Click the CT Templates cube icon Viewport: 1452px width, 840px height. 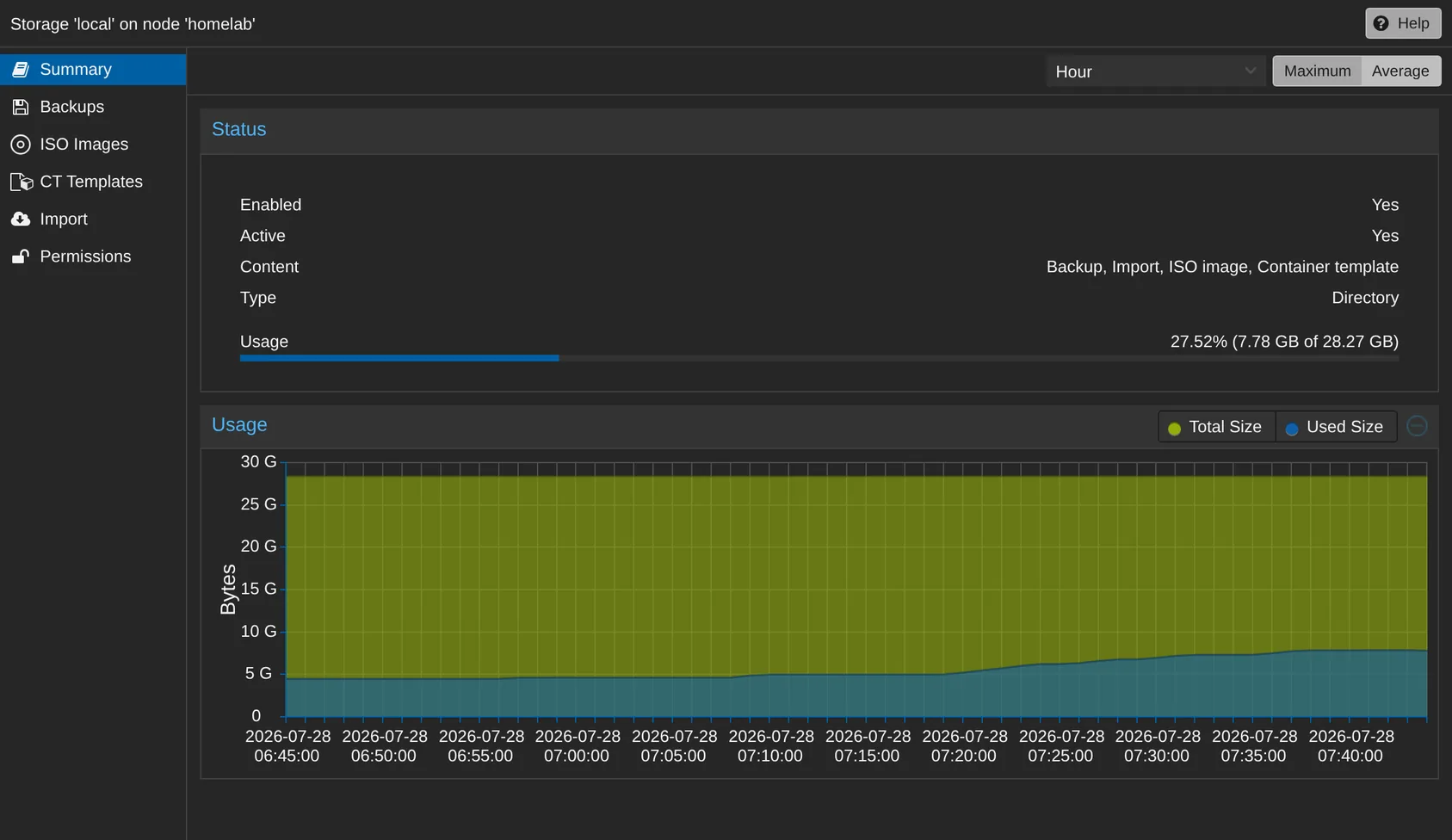point(22,182)
